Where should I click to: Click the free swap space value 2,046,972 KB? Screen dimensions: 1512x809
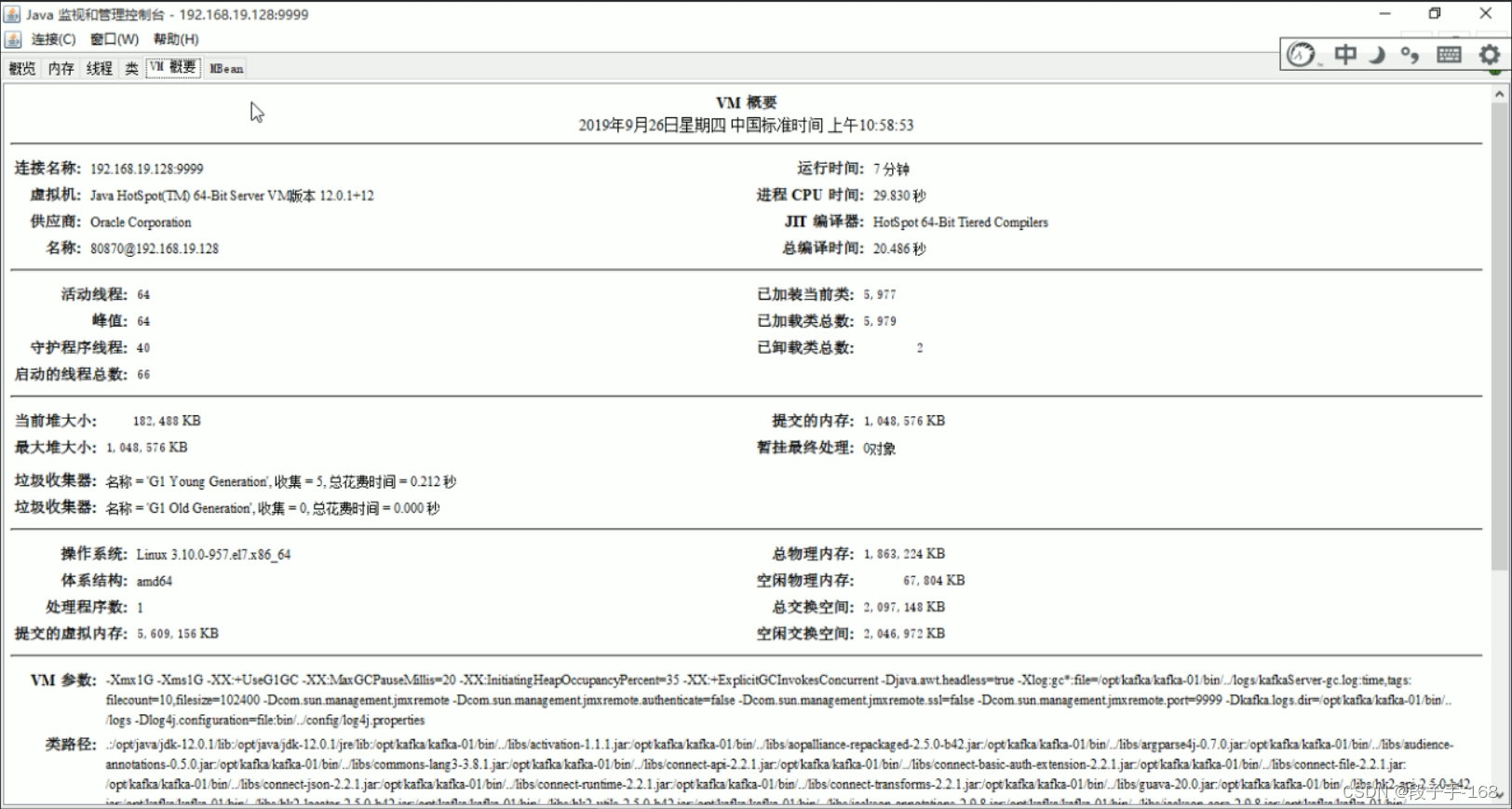click(904, 633)
